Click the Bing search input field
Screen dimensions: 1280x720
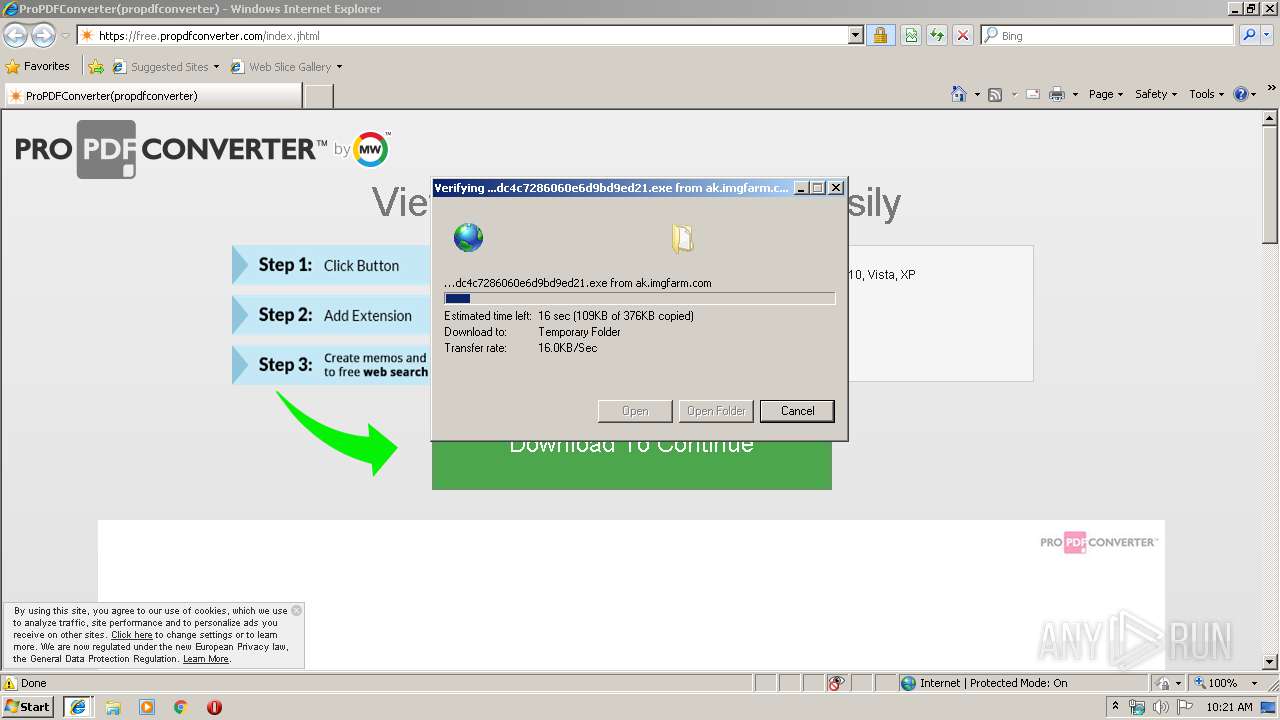coord(1108,35)
